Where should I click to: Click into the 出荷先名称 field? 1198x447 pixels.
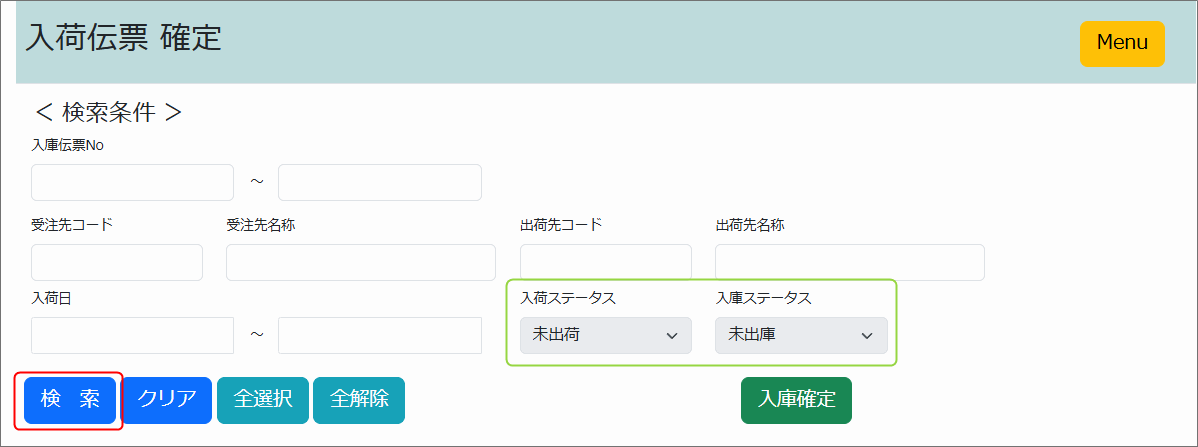coord(849,263)
